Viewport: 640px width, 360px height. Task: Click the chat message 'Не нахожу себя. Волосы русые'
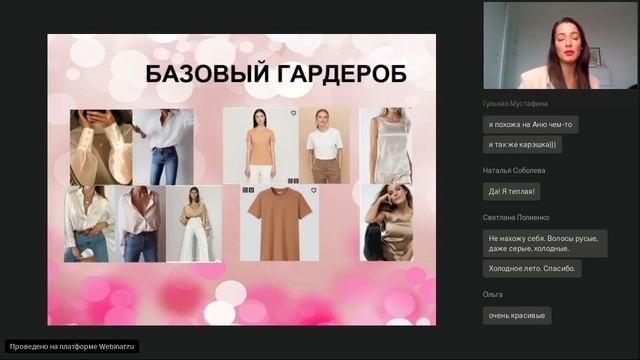pos(545,243)
